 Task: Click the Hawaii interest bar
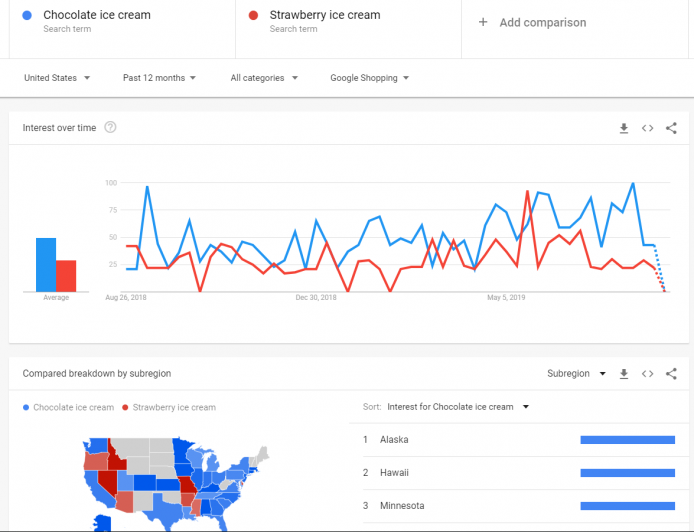point(628,473)
